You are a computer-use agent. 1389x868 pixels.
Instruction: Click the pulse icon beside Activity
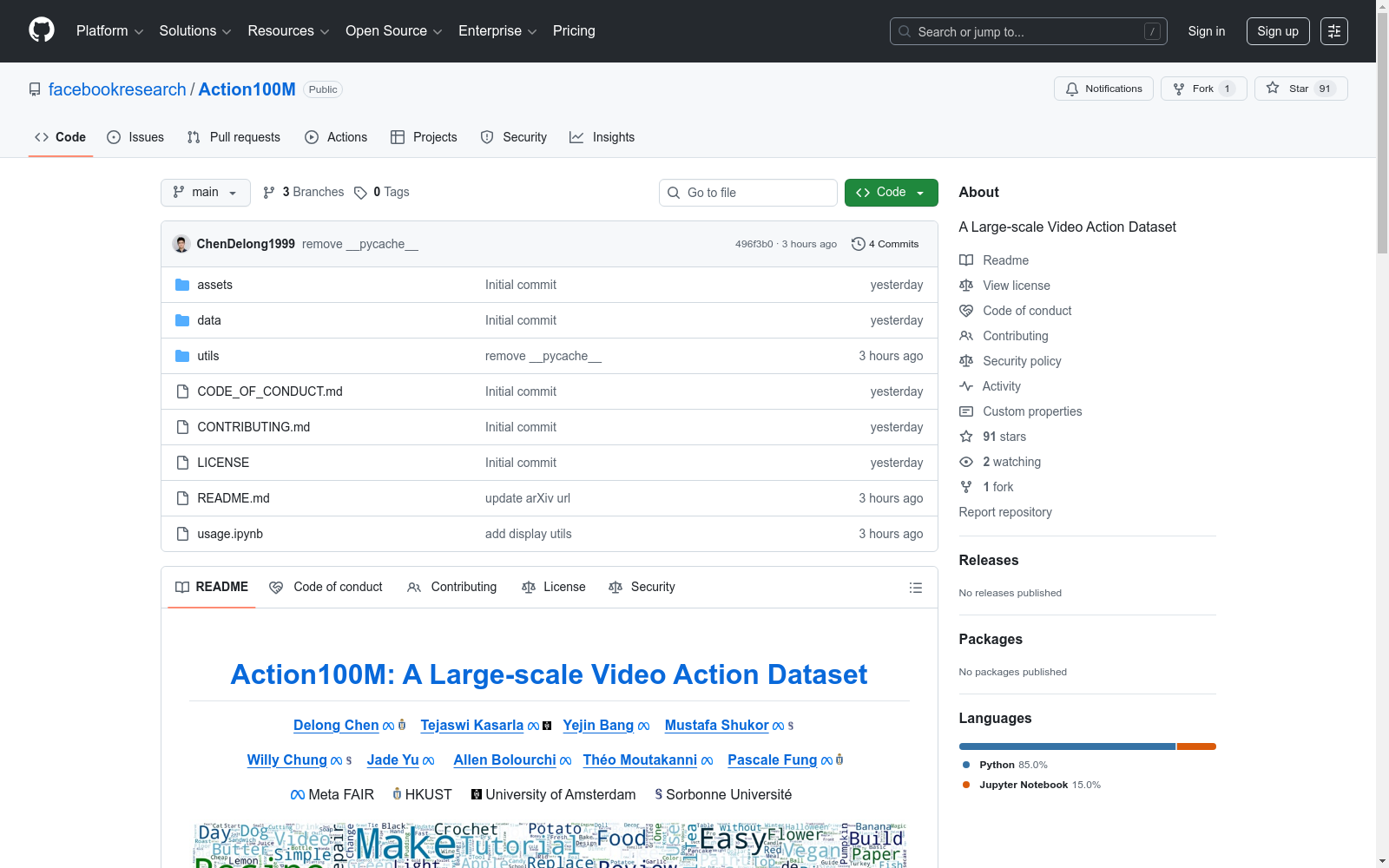click(x=966, y=386)
